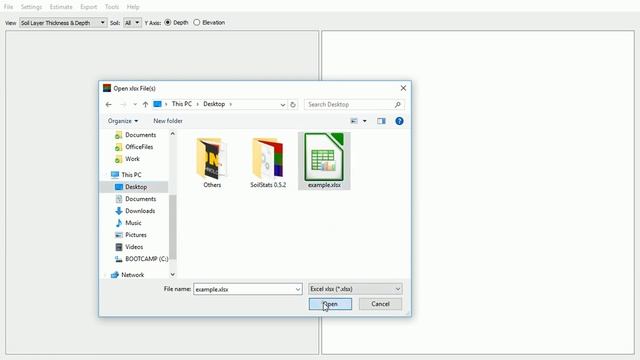Viewport: 640px width, 360px height.
Task: Click the Cancel button
Action: pyautogui.click(x=380, y=304)
